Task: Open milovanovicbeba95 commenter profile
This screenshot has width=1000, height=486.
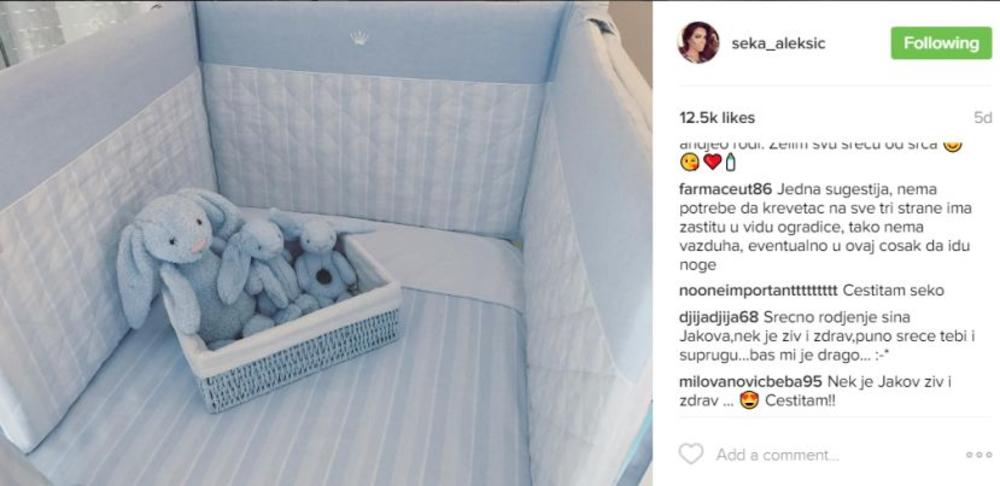Action: [751, 382]
